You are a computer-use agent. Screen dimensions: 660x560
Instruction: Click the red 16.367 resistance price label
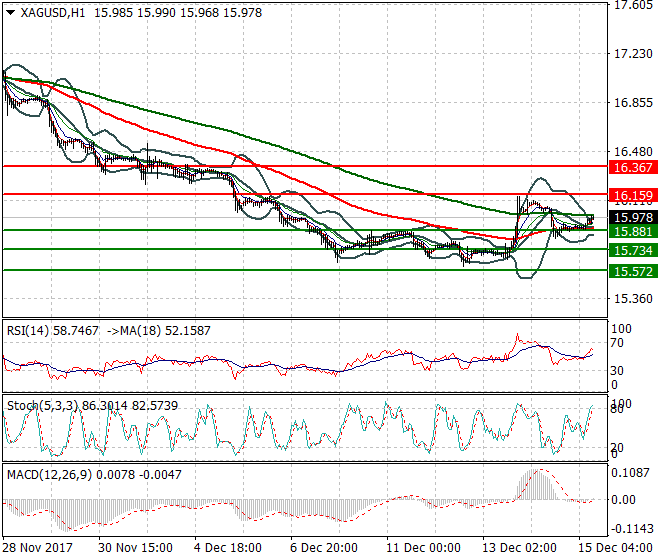tap(633, 168)
